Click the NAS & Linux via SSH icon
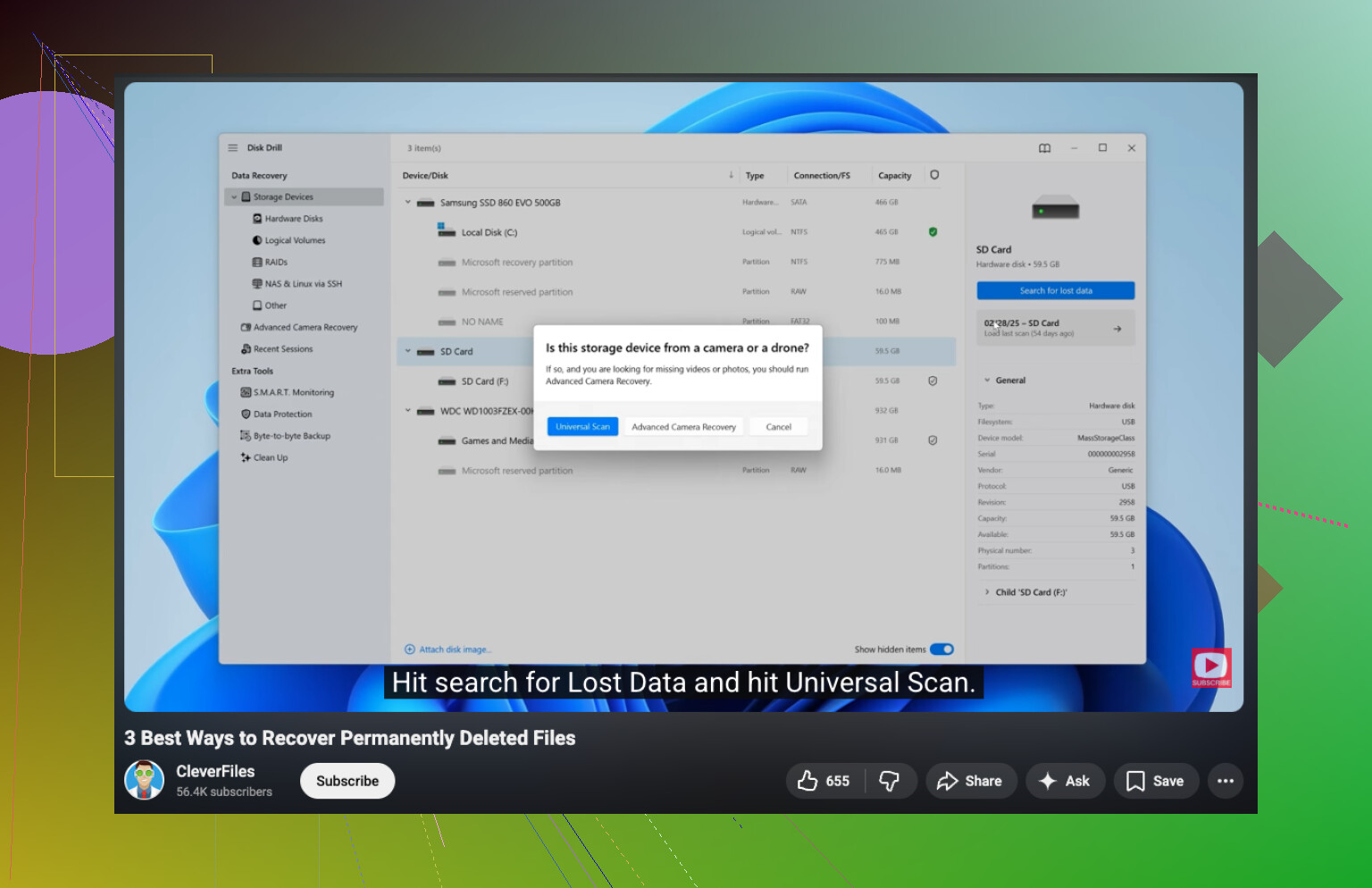This screenshot has height=888, width=1372. [257, 284]
